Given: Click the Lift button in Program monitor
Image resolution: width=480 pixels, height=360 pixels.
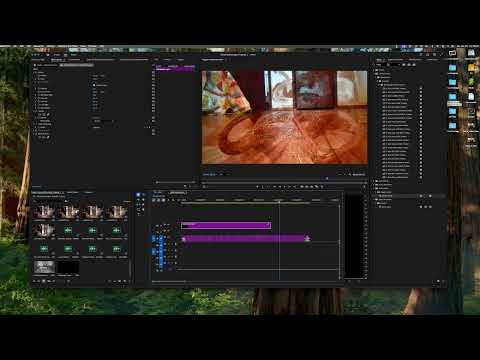Looking at the screenshot, I should [302, 187].
